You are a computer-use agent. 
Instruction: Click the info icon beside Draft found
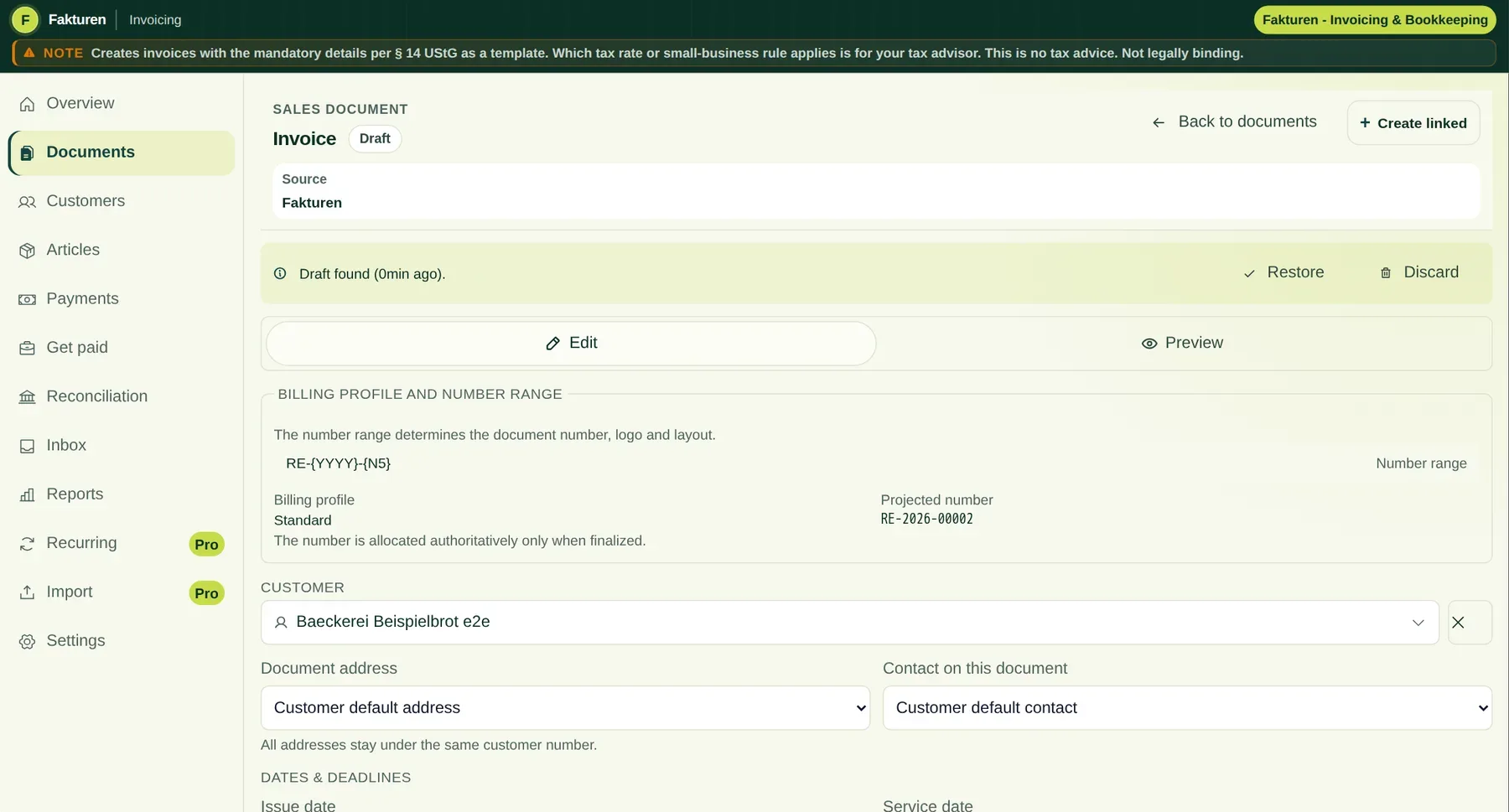point(280,273)
